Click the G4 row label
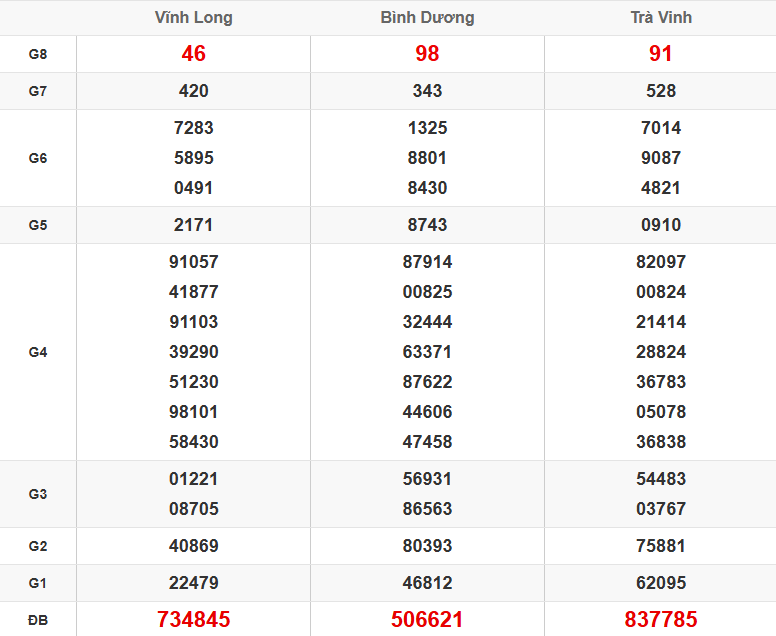The width and height of the screenshot is (776, 636). pos(38,352)
